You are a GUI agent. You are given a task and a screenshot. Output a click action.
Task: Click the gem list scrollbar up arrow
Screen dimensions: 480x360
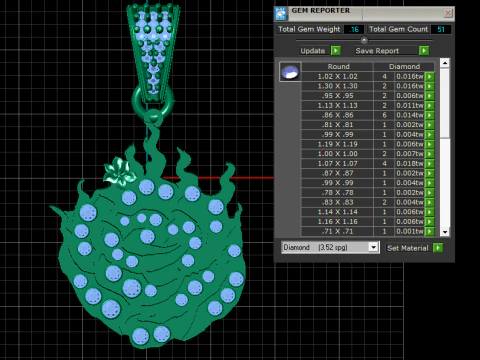tap(445, 63)
